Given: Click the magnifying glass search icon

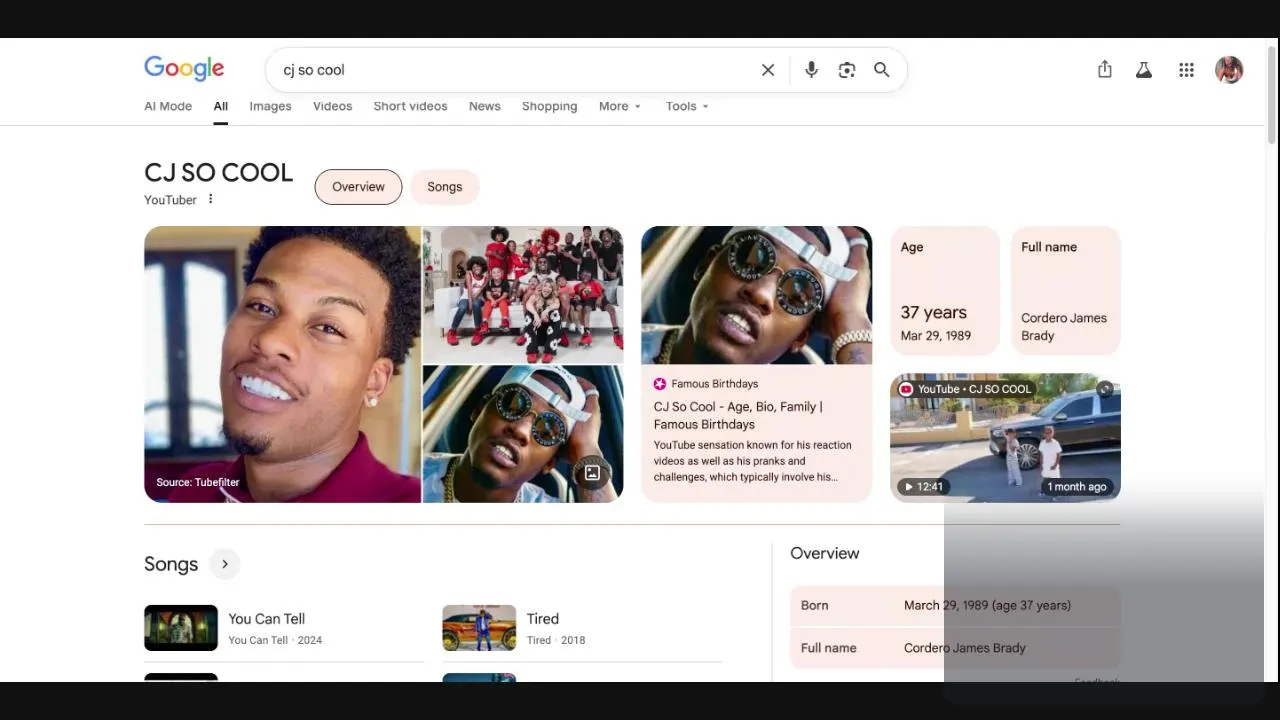Looking at the screenshot, I should [881, 70].
